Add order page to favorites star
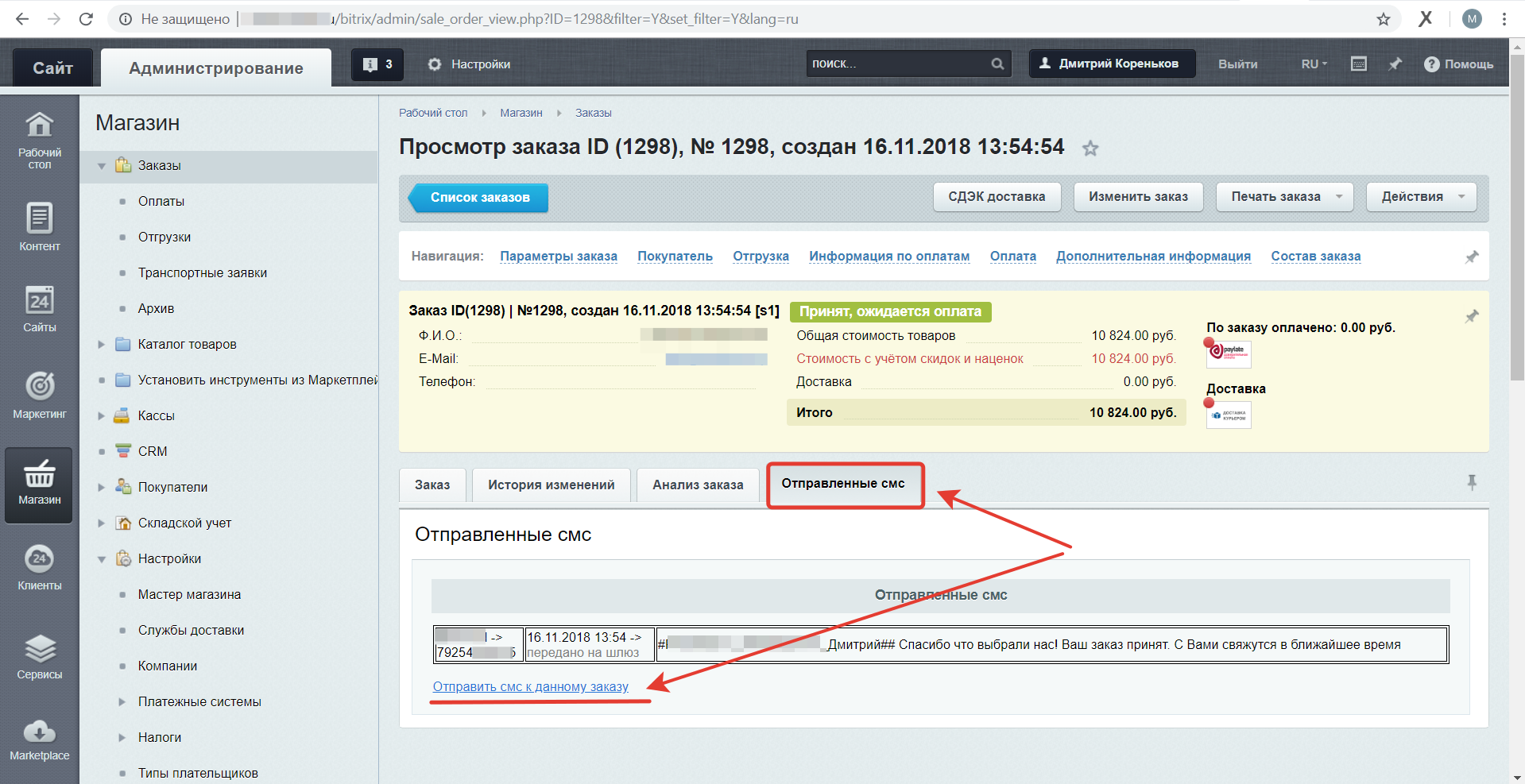The height and width of the screenshot is (784, 1525). 1090,148
